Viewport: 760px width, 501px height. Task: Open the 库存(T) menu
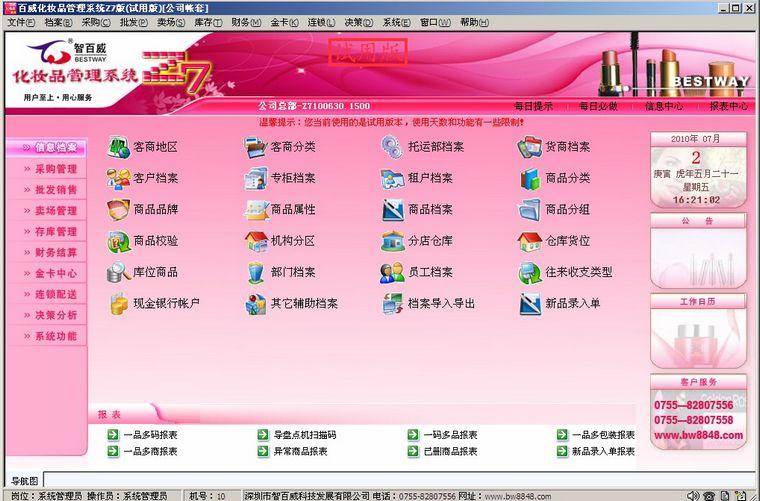tap(208, 22)
